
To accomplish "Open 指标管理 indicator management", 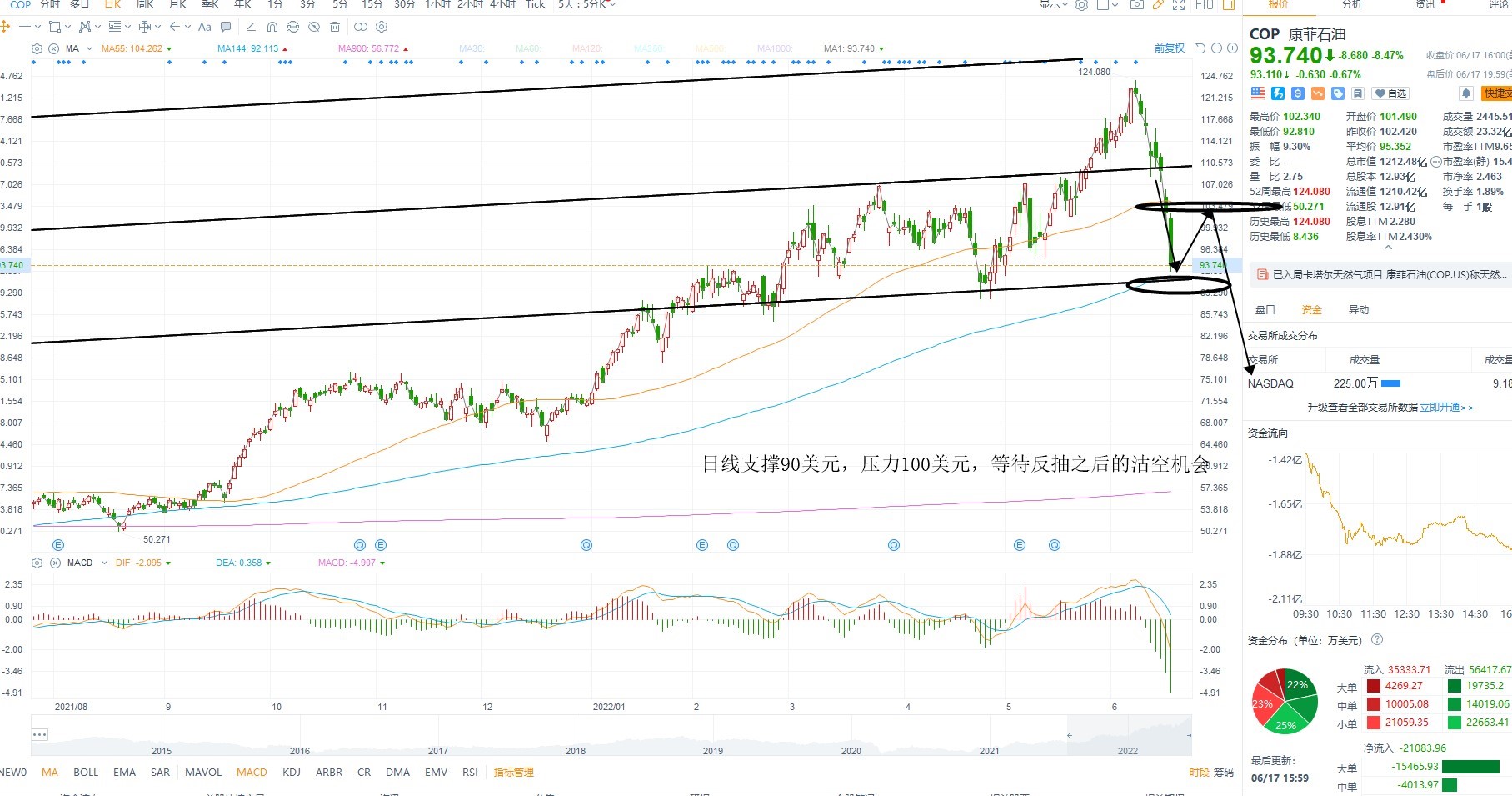I will coord(513,773).
